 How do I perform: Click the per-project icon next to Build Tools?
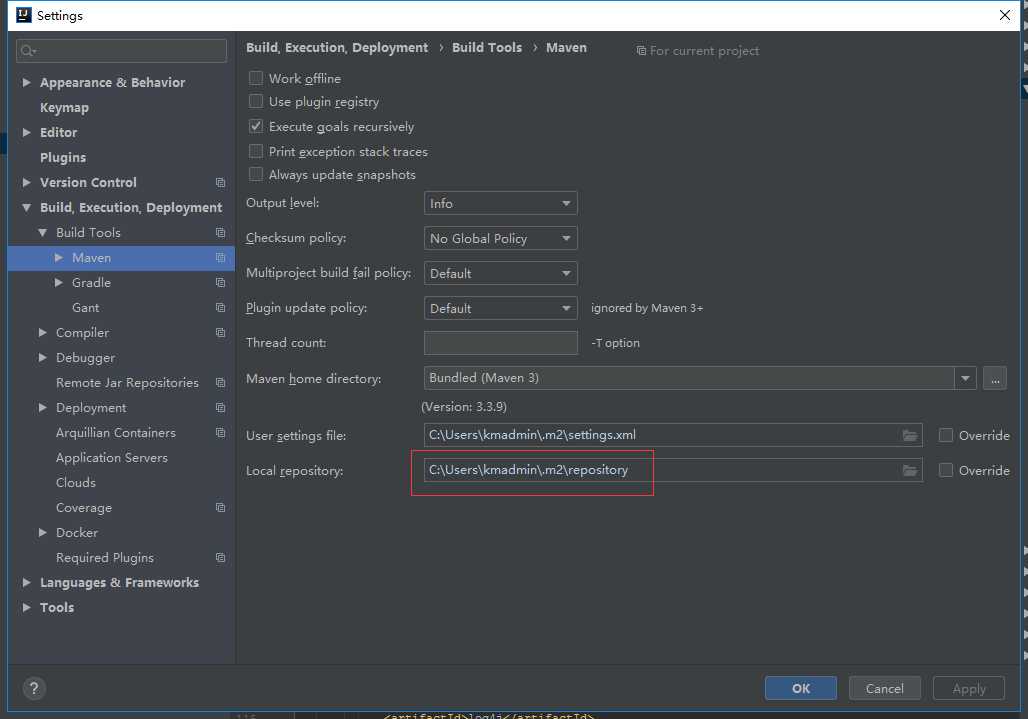[220, 233]
